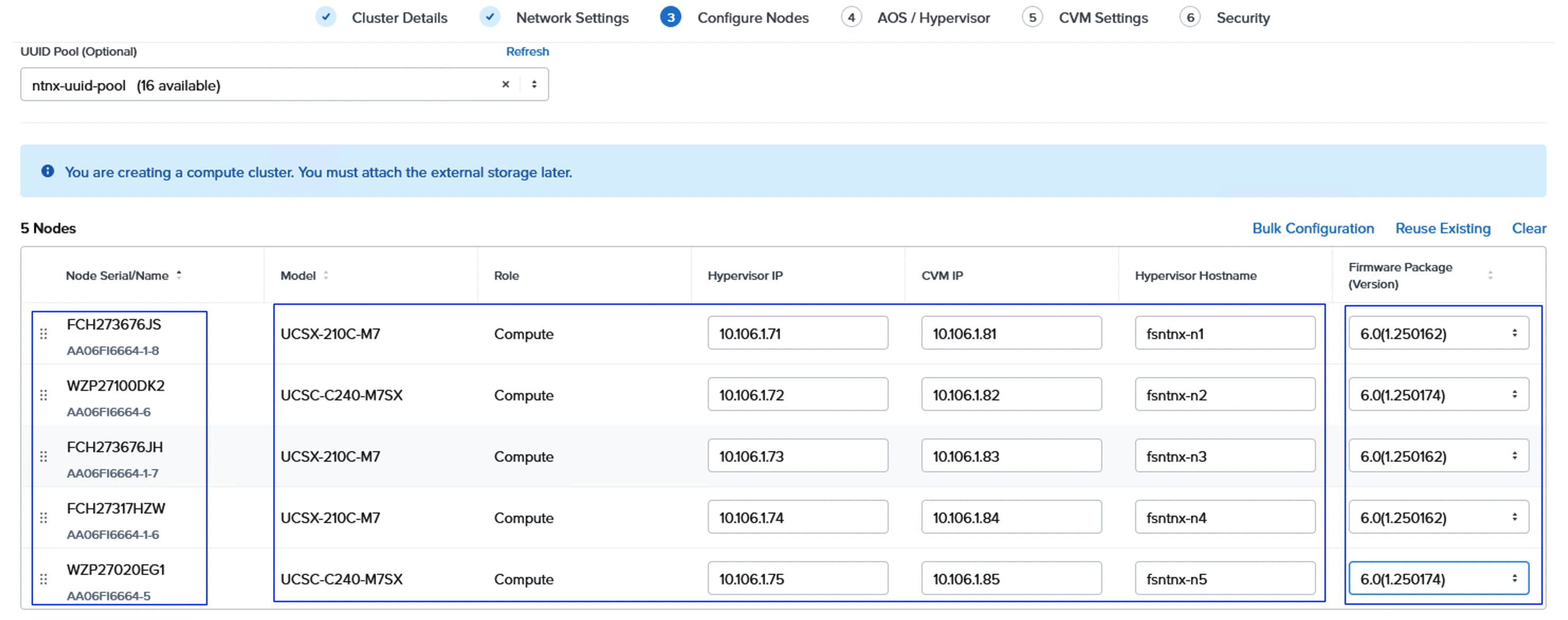Click drag handle for node WZP27100DK2
This screenshot has height=620, width=1568.
(43, 395)
